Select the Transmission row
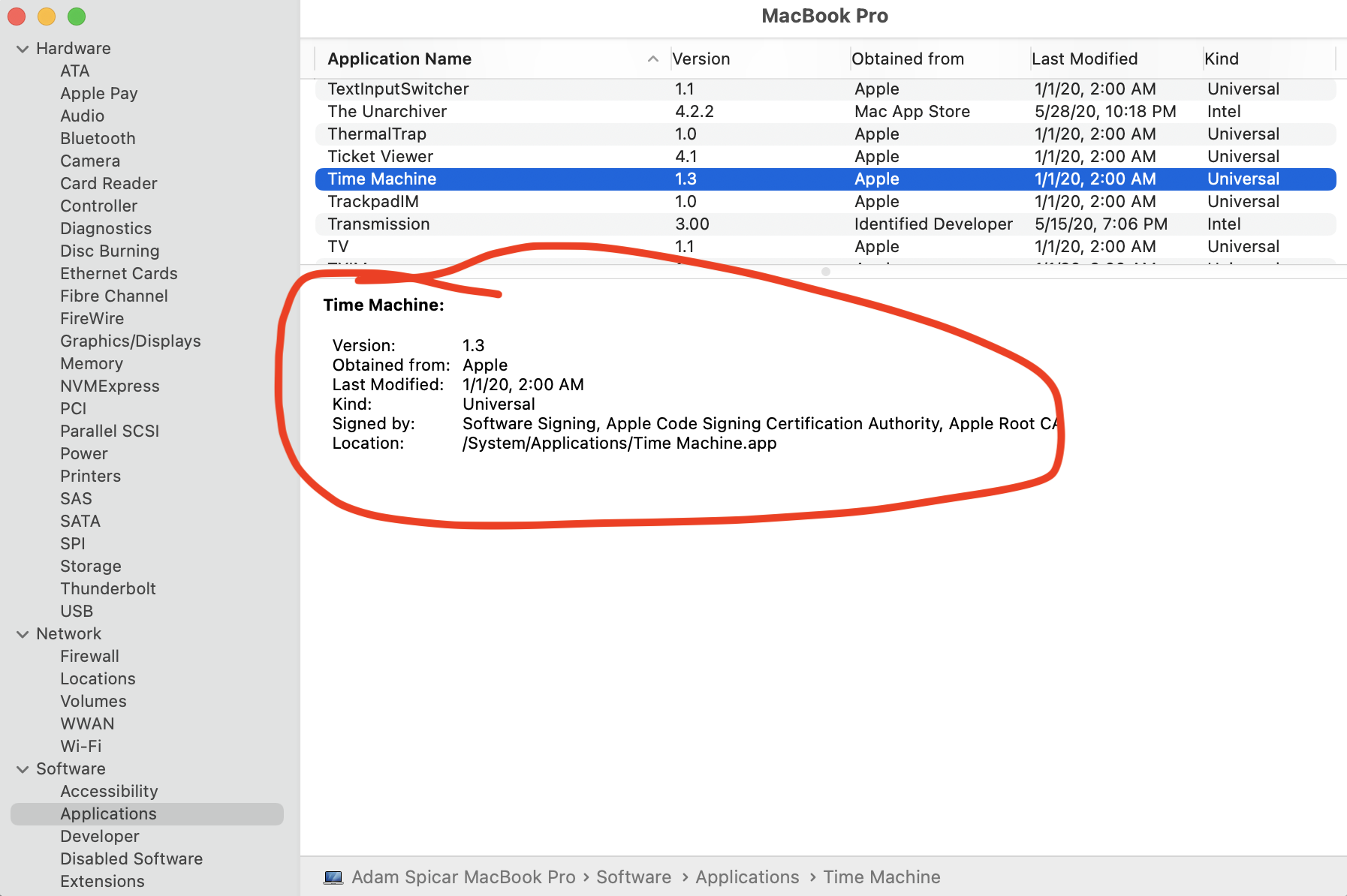1347x896 pixels. click(x=825, y=224)
